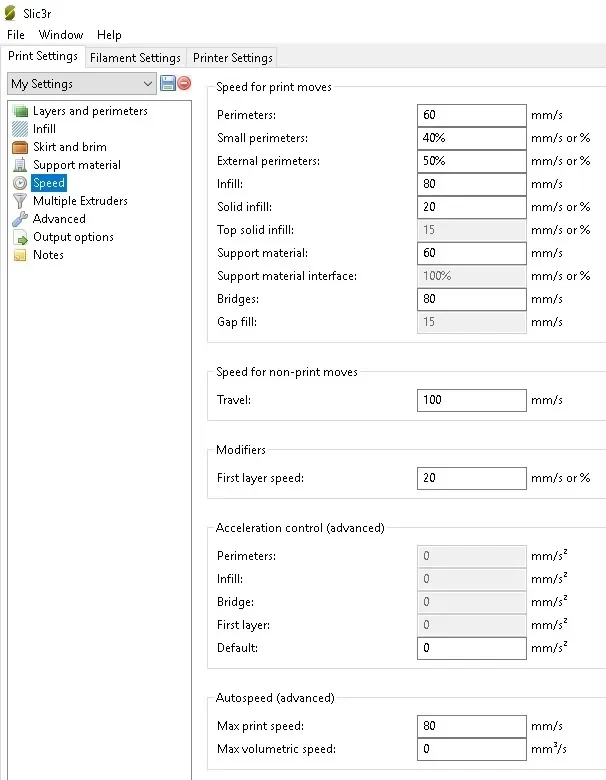606x780 pixels.
Task: Open the Multiple Extruders section
Action: [x=80, y=200]
